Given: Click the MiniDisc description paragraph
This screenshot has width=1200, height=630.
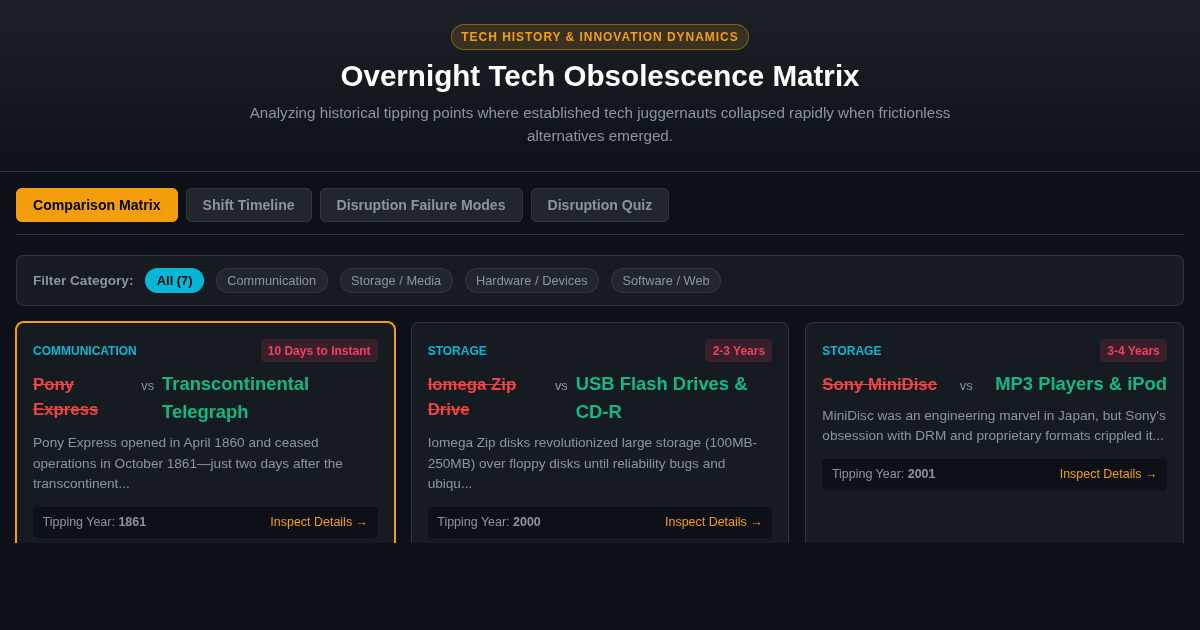Looking at the screenshot, I should [994, 426].
